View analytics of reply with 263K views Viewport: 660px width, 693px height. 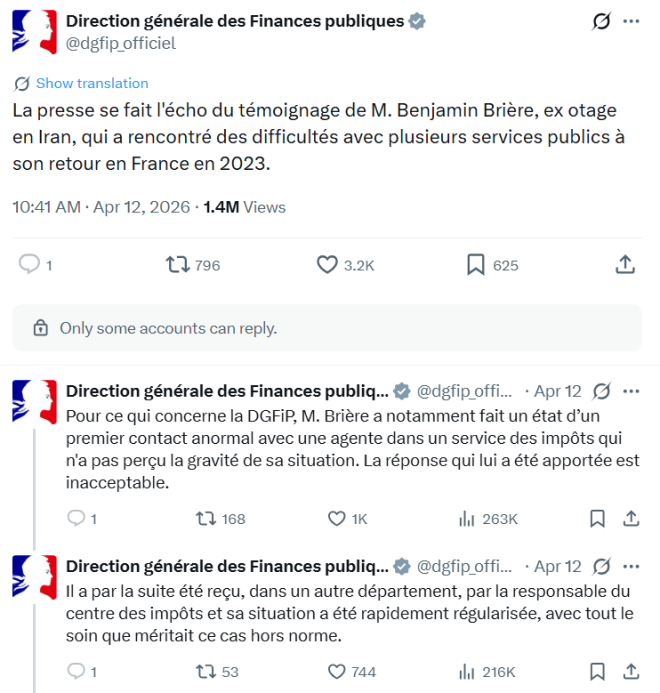pyautogui.click(x=467, y=519)
